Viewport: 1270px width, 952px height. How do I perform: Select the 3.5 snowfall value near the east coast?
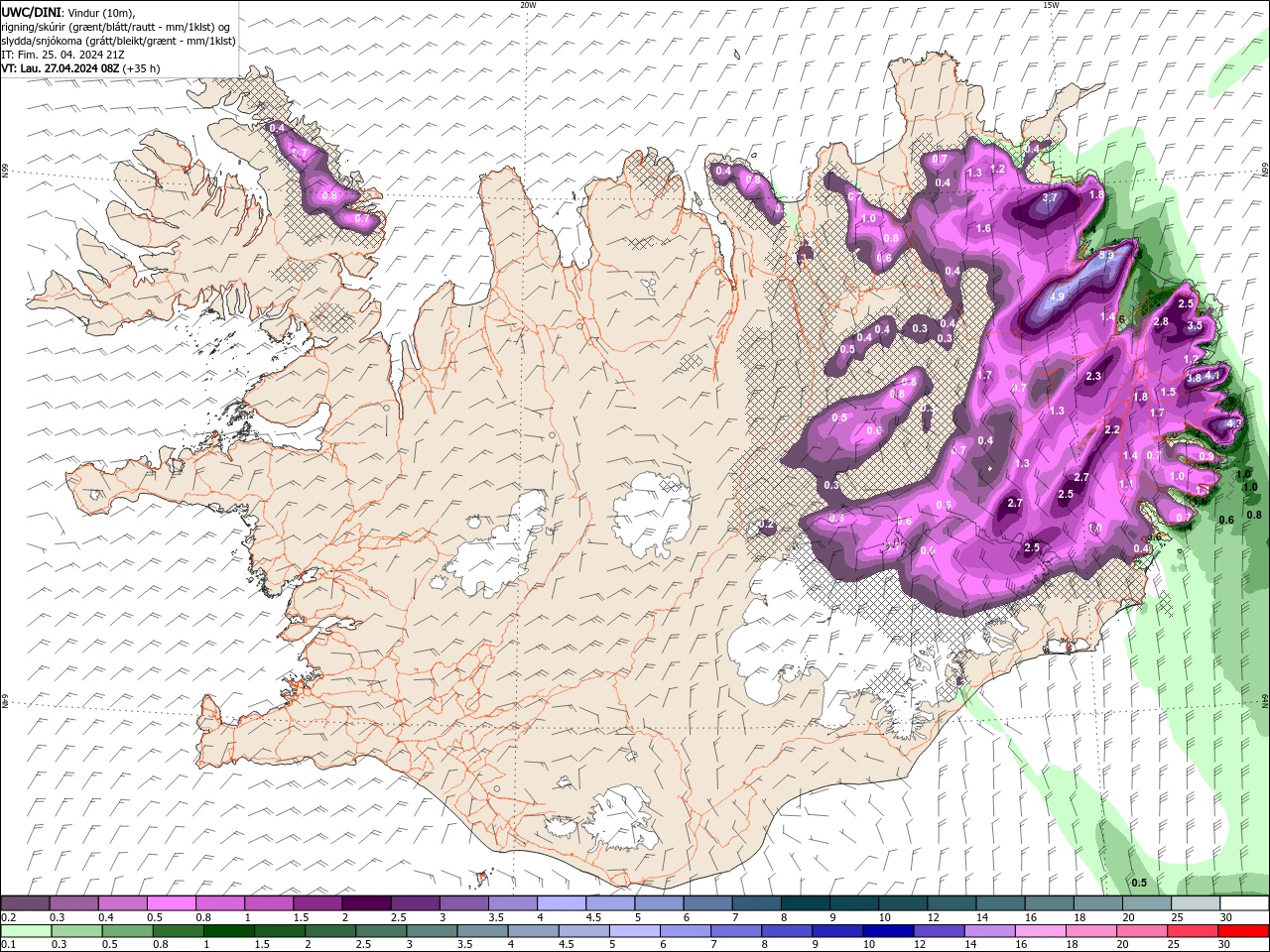click(x=1195, y=325)
